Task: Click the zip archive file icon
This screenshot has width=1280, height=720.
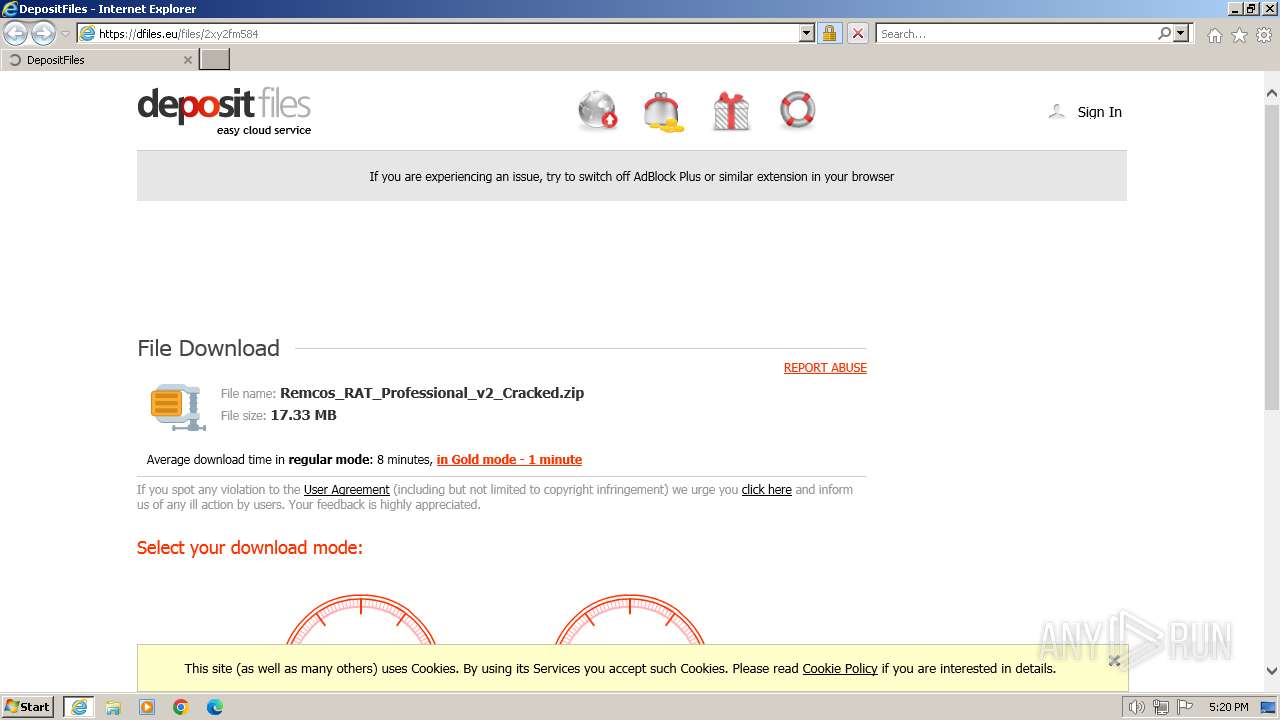Action: 178,406
